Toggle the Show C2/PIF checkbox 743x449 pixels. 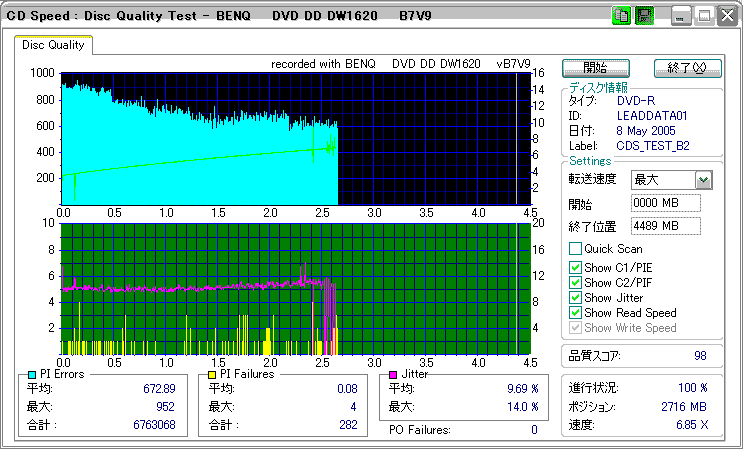[575, 282]
